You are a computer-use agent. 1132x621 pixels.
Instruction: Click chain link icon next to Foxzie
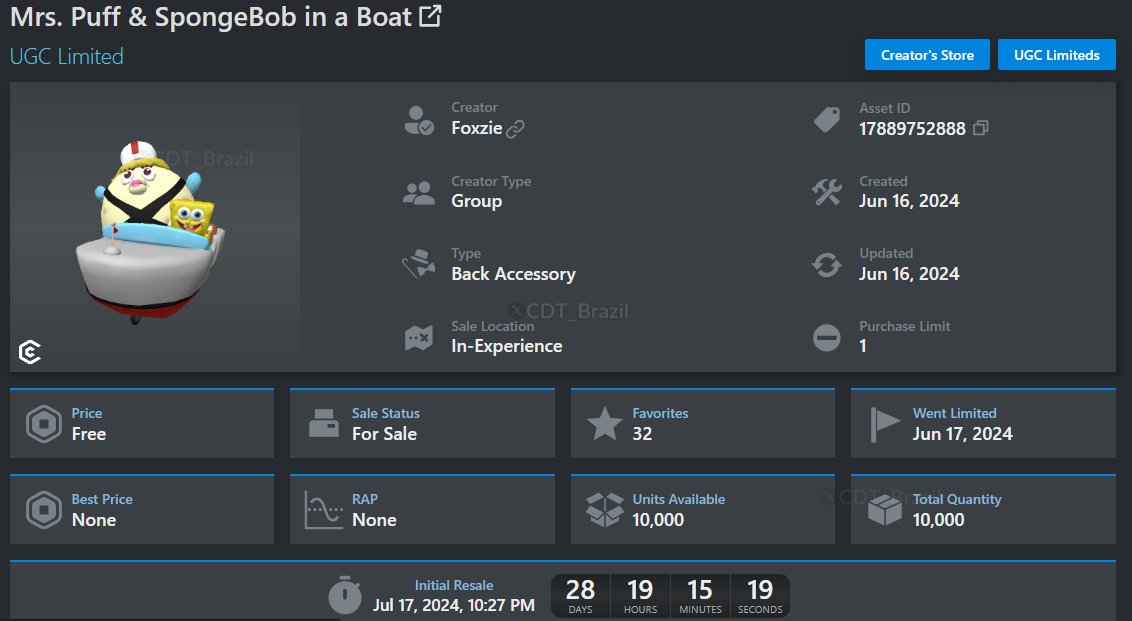point(515,129)
